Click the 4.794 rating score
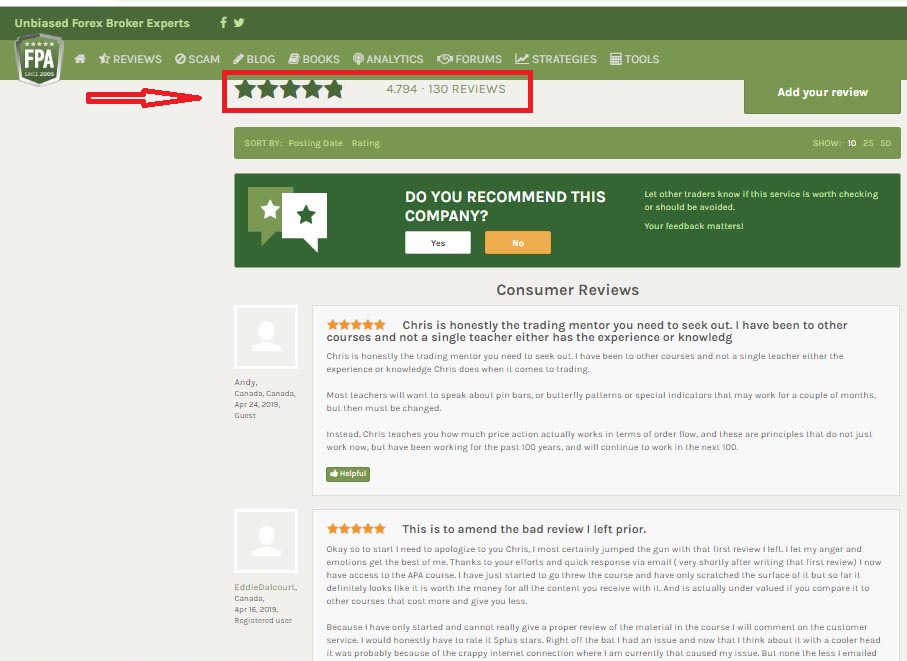907x661 pixels. (401, 89)
